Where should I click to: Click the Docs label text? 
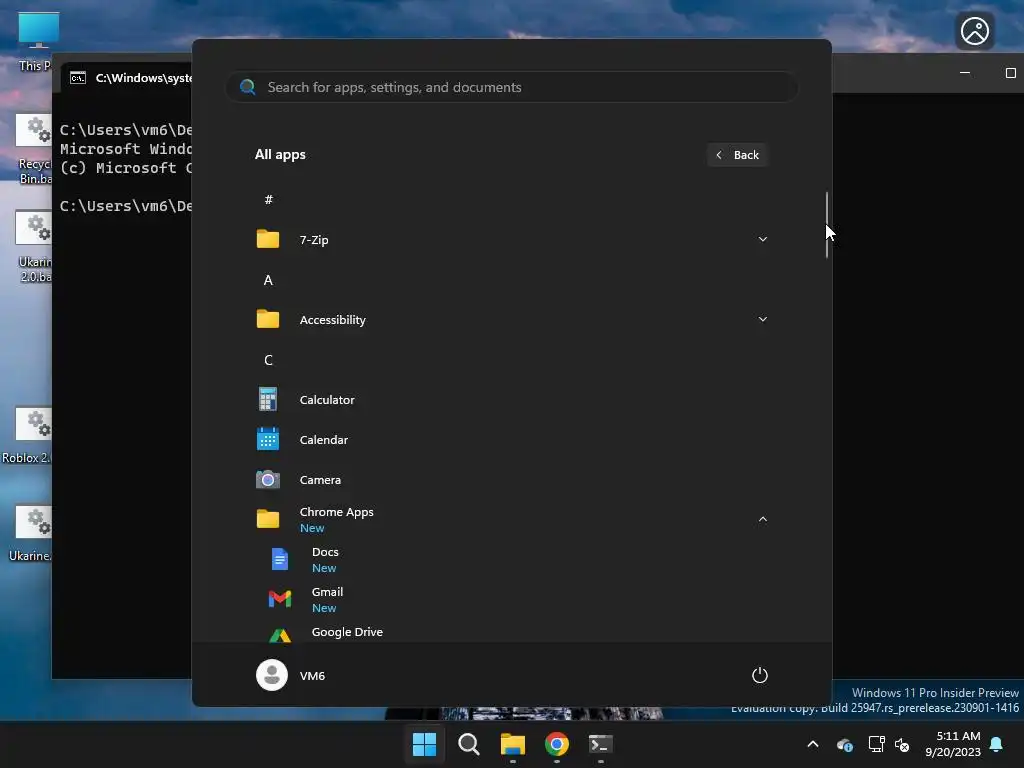pyautogui.click(x=325, y=552)
